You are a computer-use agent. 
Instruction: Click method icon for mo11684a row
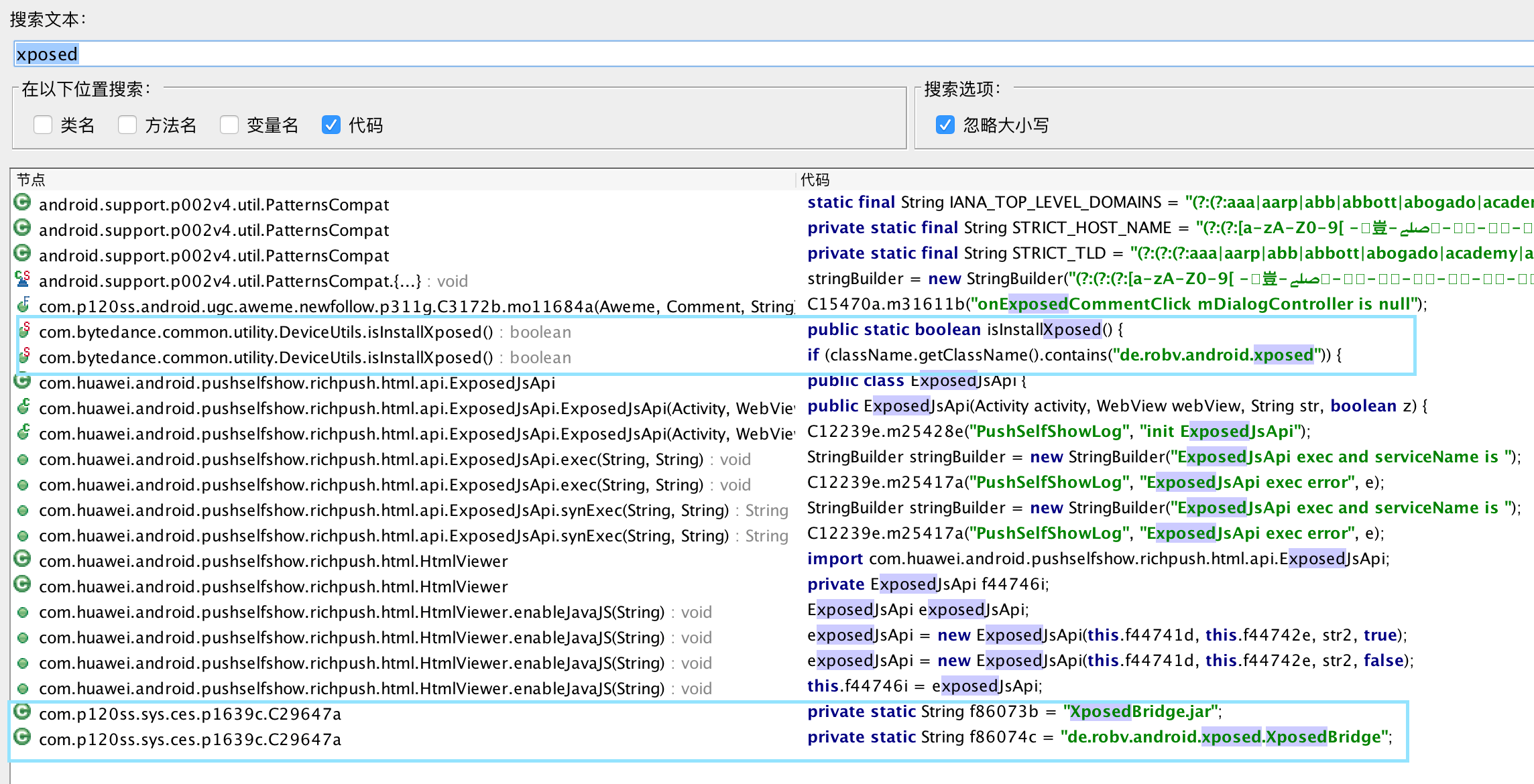pyautogui.click(x=23, y=305)
